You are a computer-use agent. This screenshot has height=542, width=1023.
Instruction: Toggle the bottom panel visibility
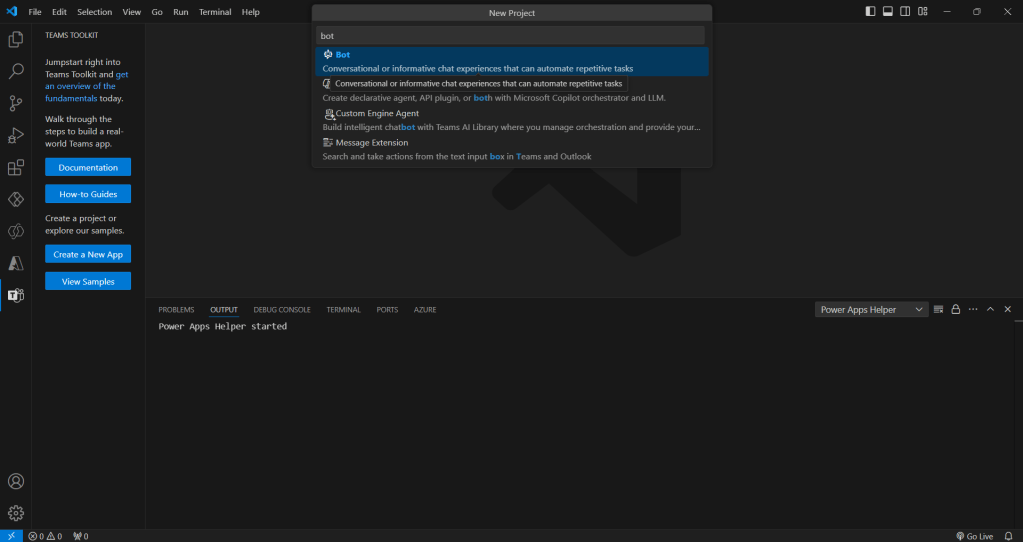coord(887,12)
